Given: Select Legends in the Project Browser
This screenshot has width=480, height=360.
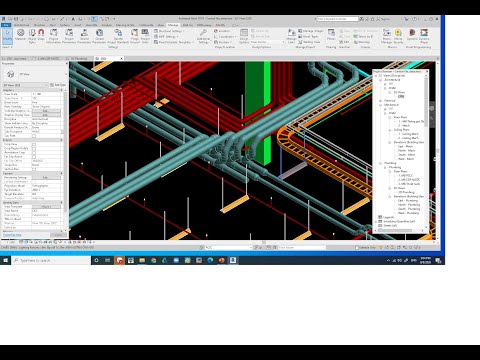Looking at the screenshot, I should (389, 217).
